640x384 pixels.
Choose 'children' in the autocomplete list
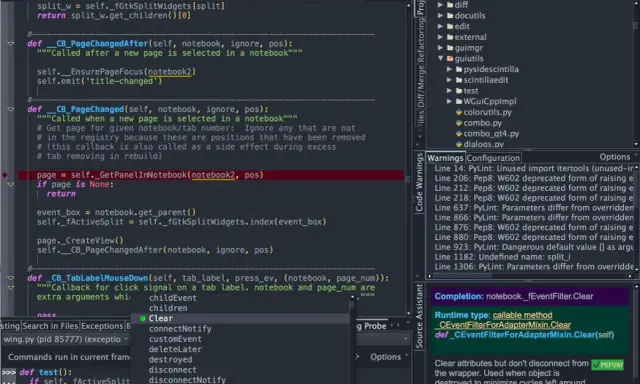click(168, 308)
